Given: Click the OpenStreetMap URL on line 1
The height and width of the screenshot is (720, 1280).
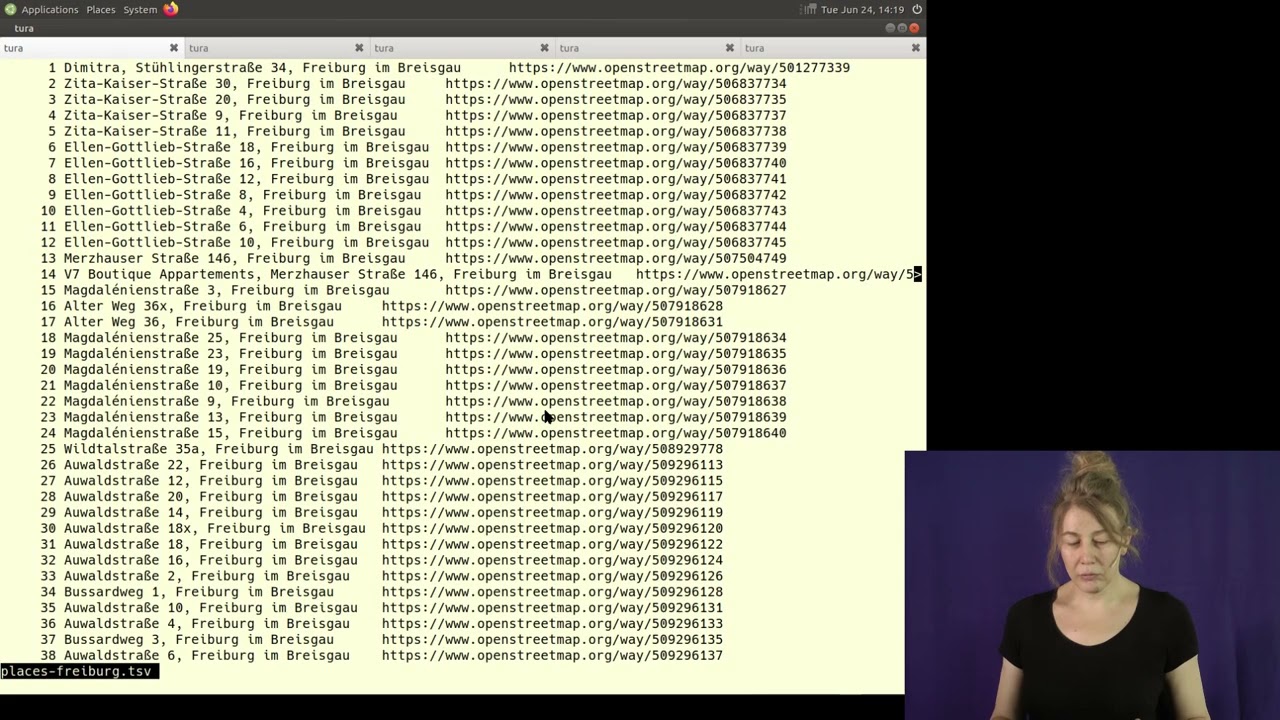Looking at the screenshot, I should (679, 68).
